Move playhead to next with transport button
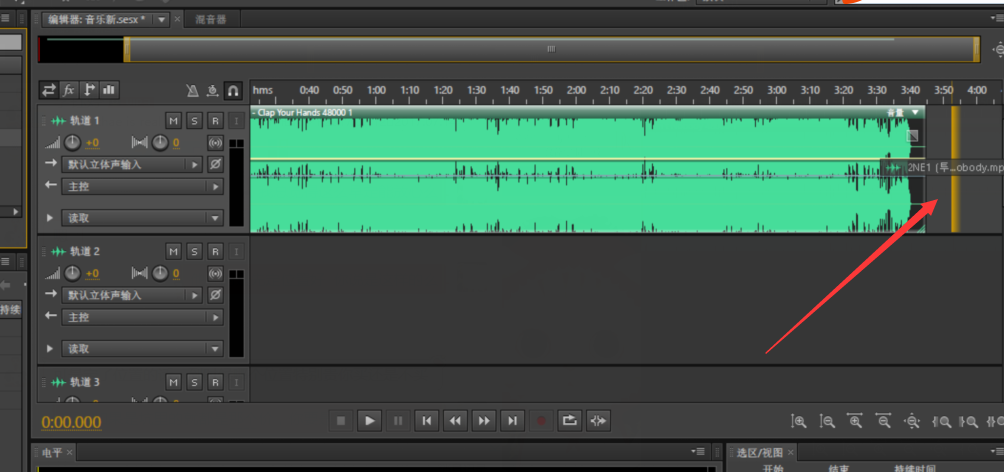This screenshot has height=472, width=1004. (512, 421)
